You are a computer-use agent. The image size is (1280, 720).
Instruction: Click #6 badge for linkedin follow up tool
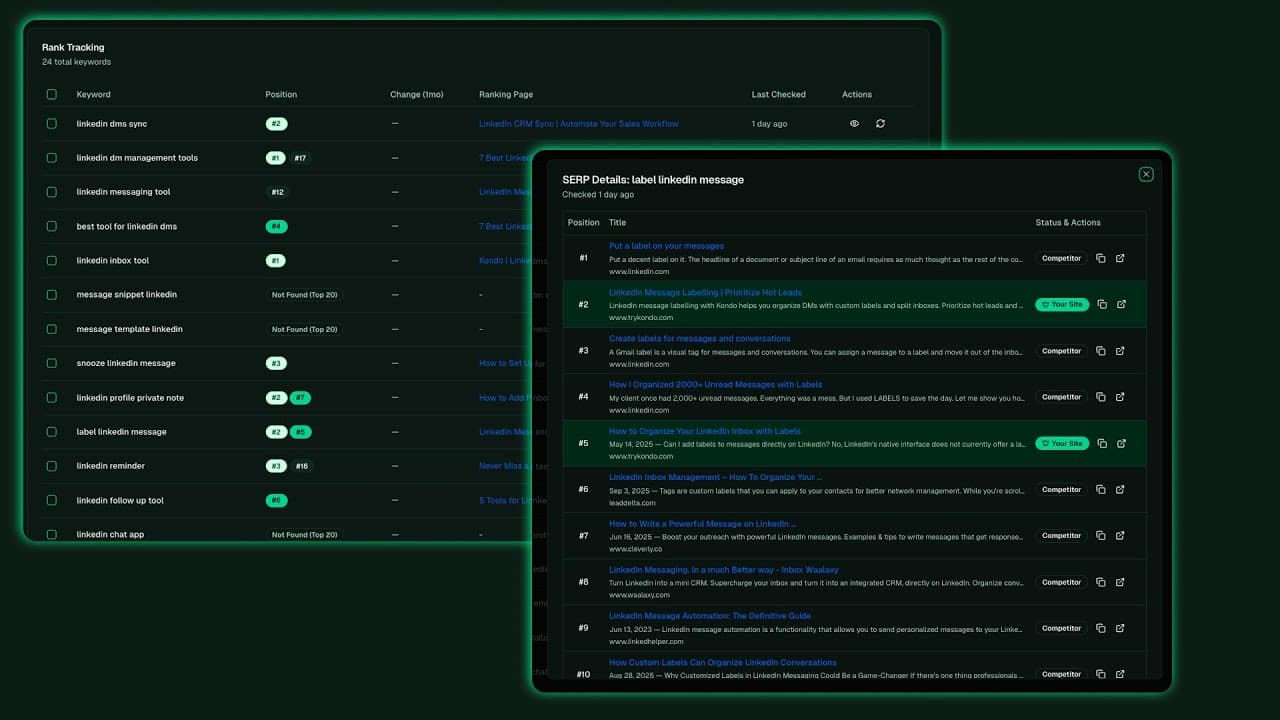(277, 500)
